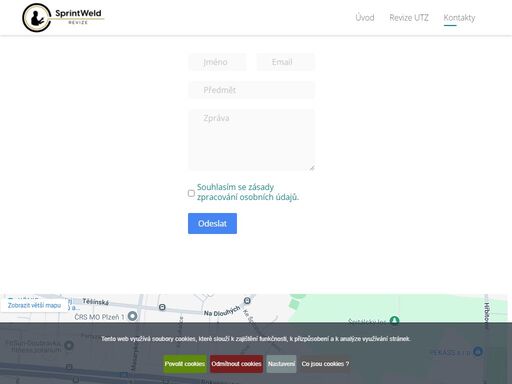Focus the Jméno input field
The height and width of the screenshot is (384, 512).
217,62
